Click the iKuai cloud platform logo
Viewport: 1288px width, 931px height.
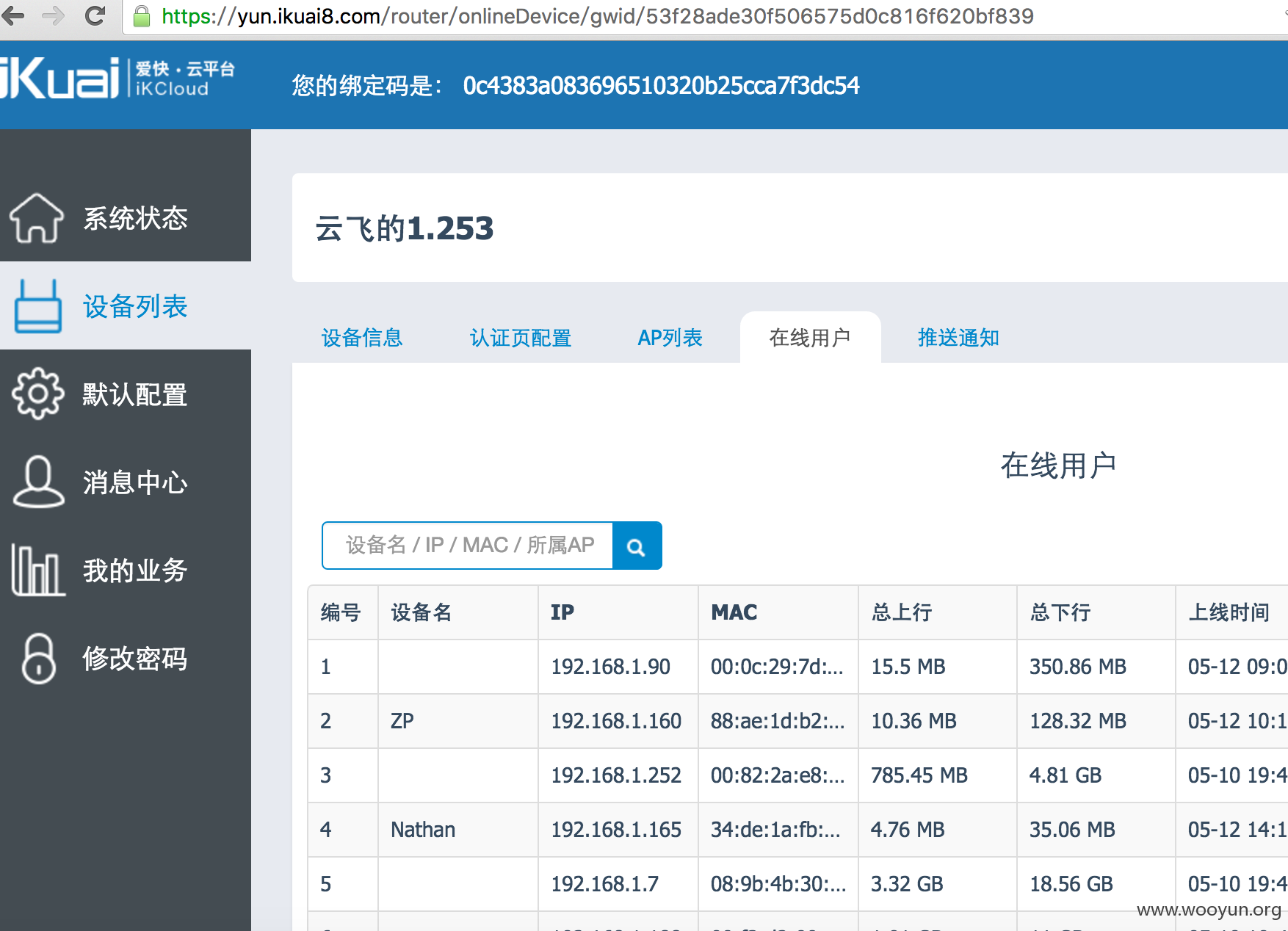(x=117, y=78)
